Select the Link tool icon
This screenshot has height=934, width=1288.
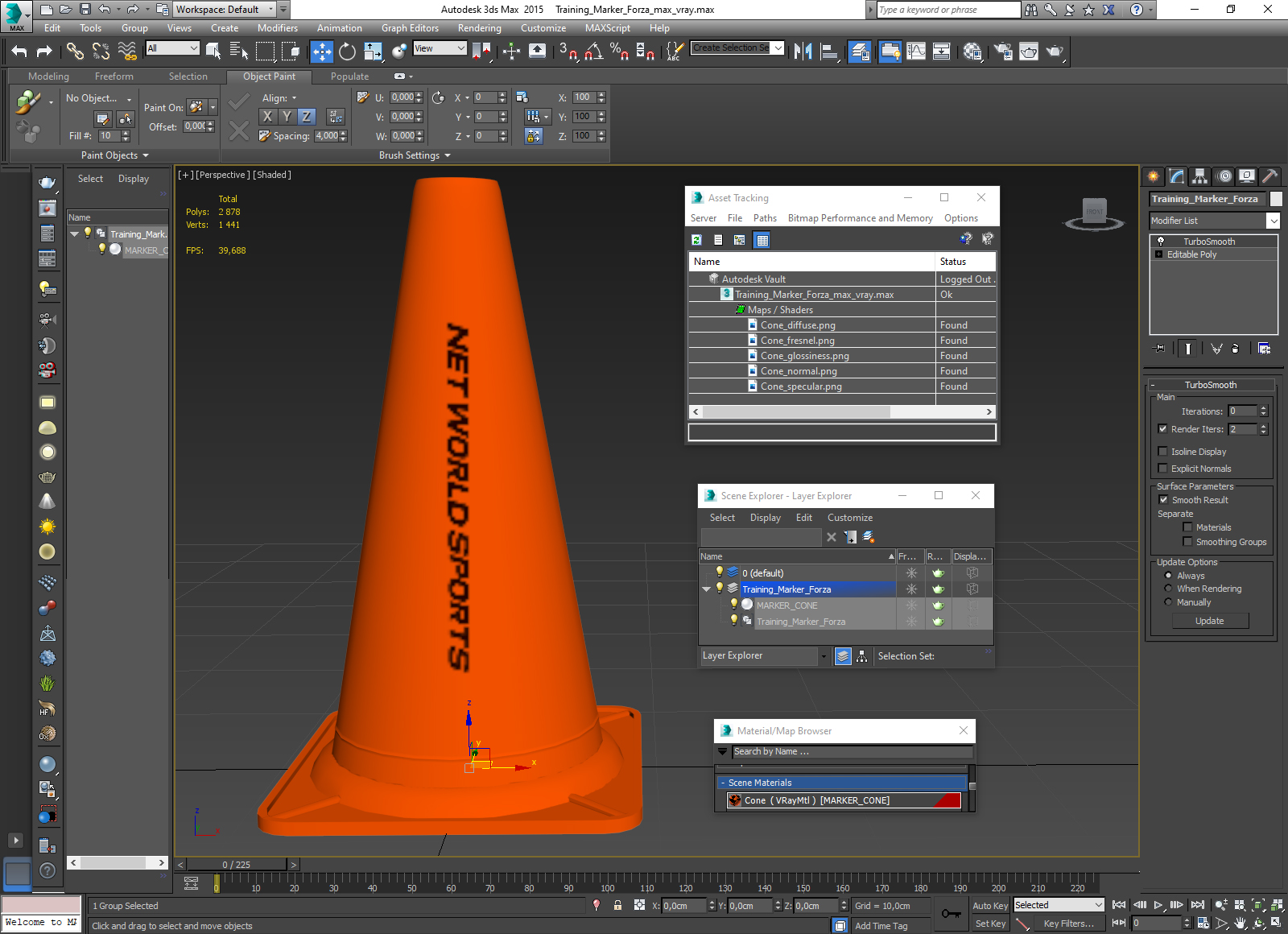click(x=75, y=52)
